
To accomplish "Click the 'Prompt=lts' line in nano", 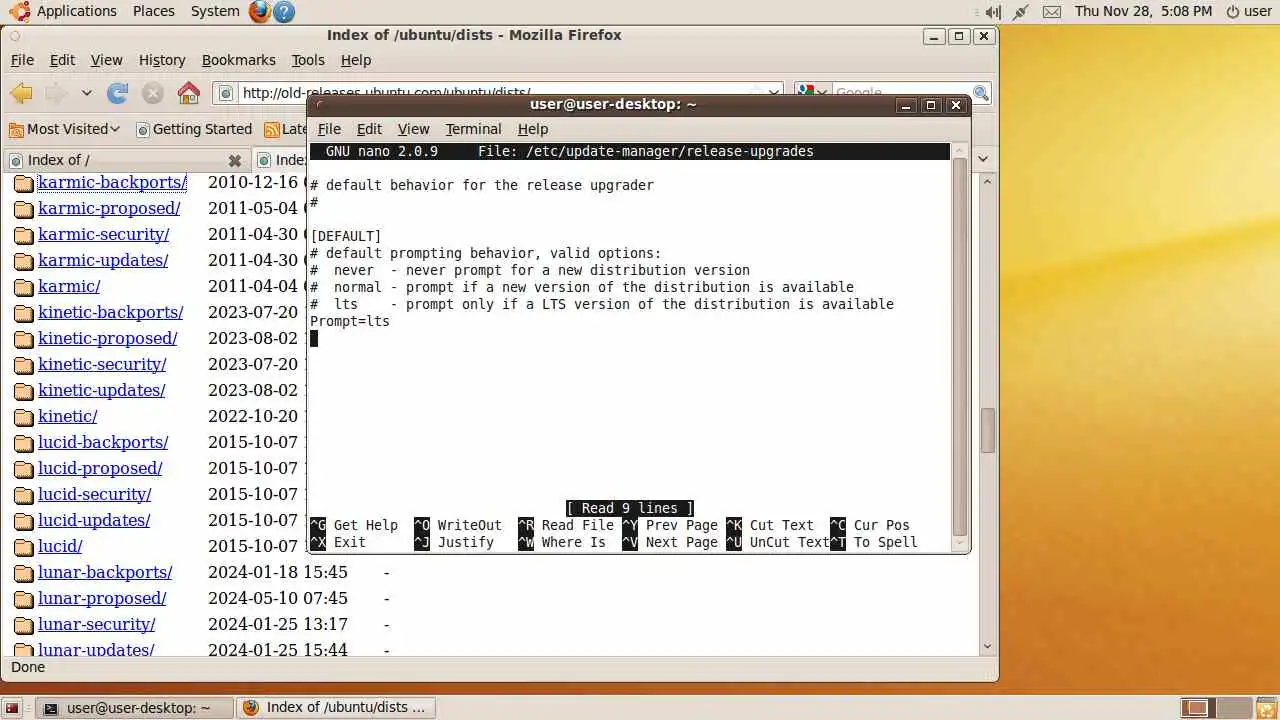I will coord(350,322).
